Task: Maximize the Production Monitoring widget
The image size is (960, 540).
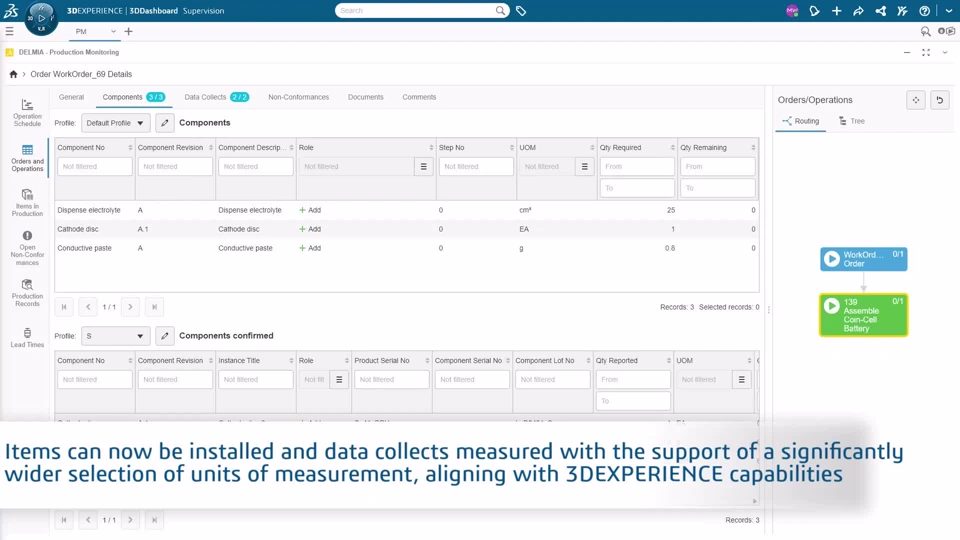Action: (926, 53)
